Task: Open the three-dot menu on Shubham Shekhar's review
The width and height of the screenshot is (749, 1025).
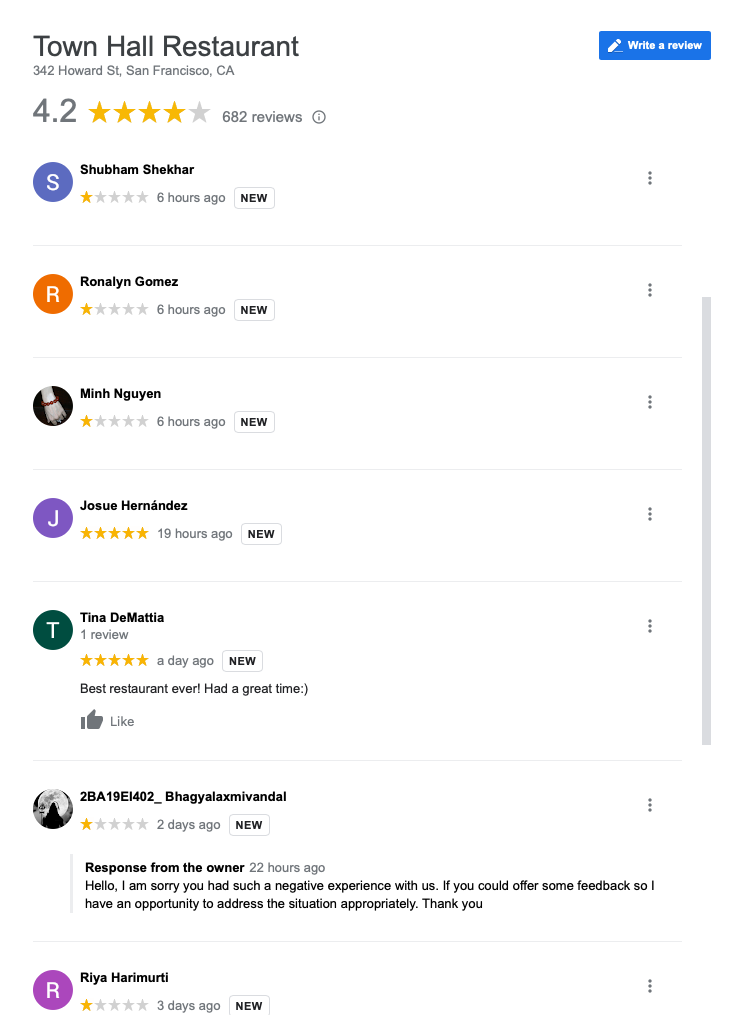Action: (650, 177)
